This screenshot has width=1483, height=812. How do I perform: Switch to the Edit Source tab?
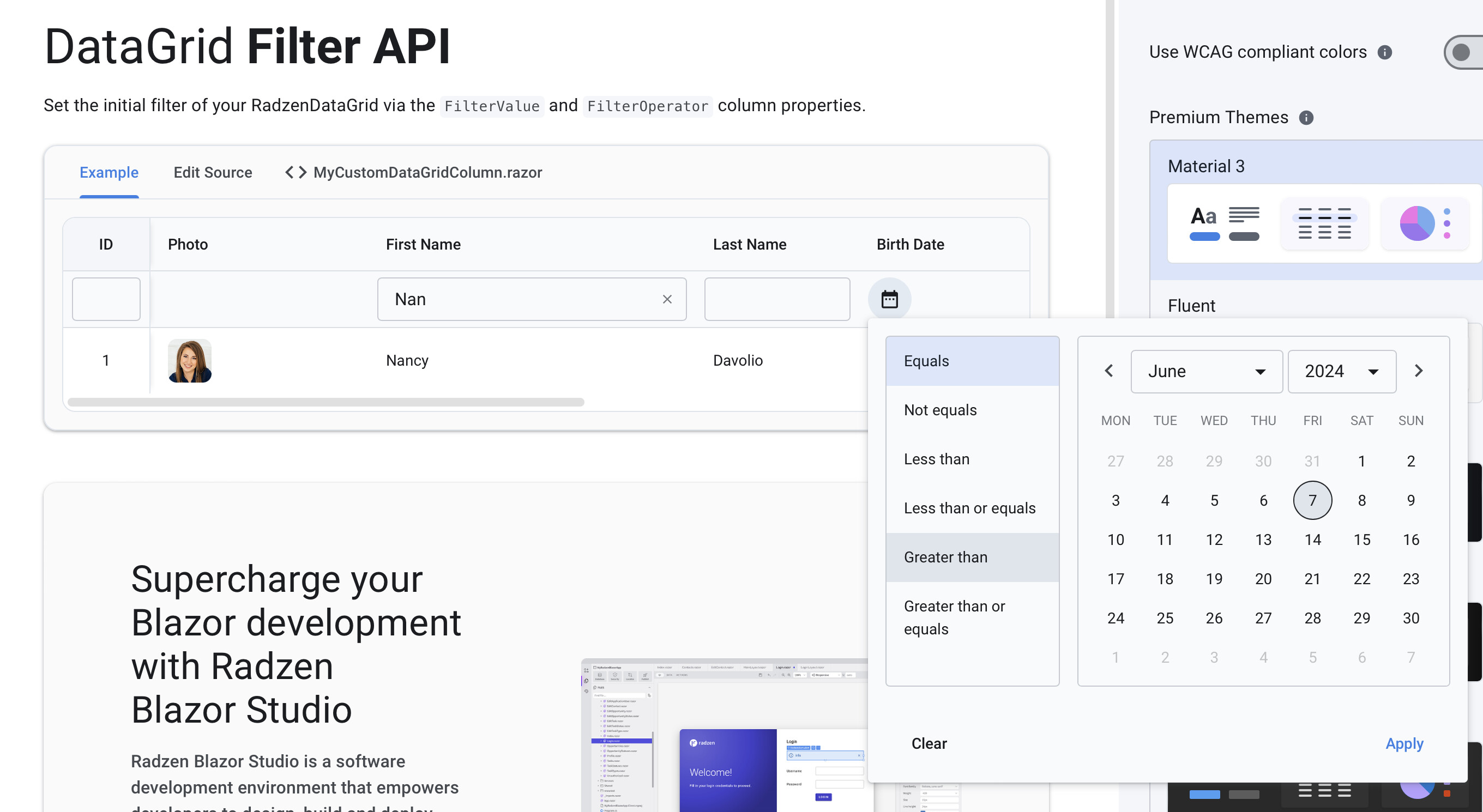213,172
